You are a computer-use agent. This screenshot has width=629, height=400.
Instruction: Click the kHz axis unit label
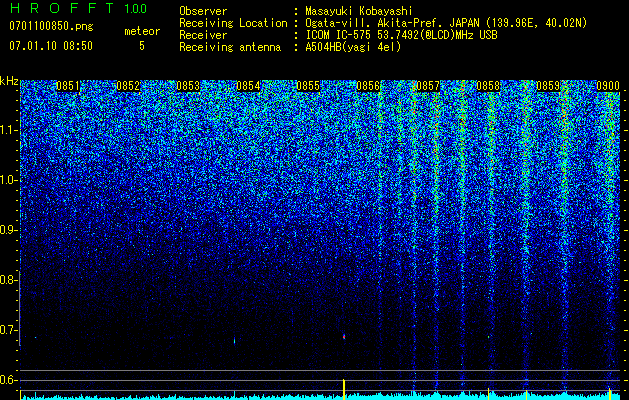click(x=9, y=81)
